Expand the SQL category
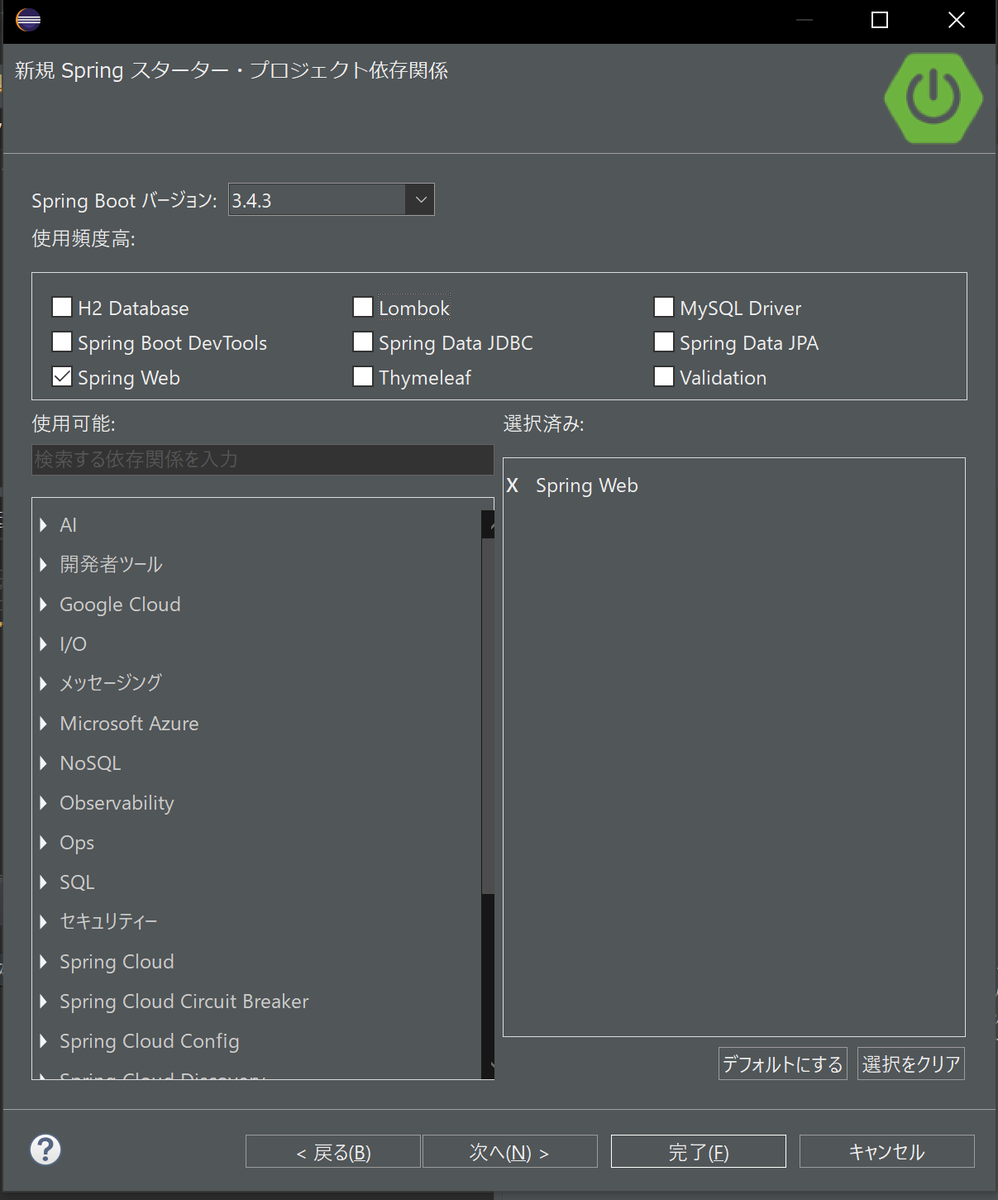The height and width of the screenshot is (1200, 998). tap(44, 882)
